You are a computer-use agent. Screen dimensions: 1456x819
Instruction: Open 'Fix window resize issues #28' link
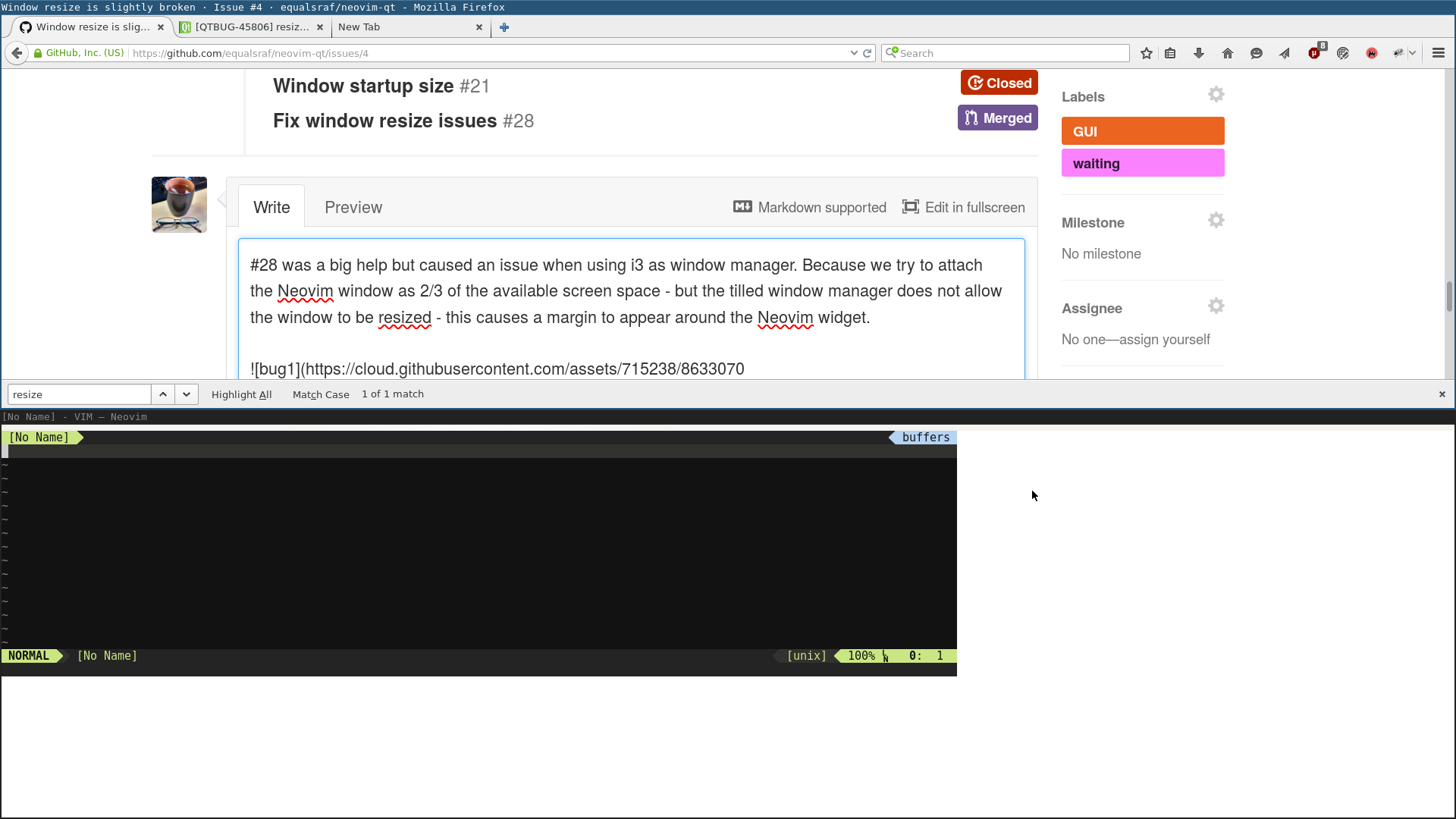pyautogui.click(x=403, y=121)
